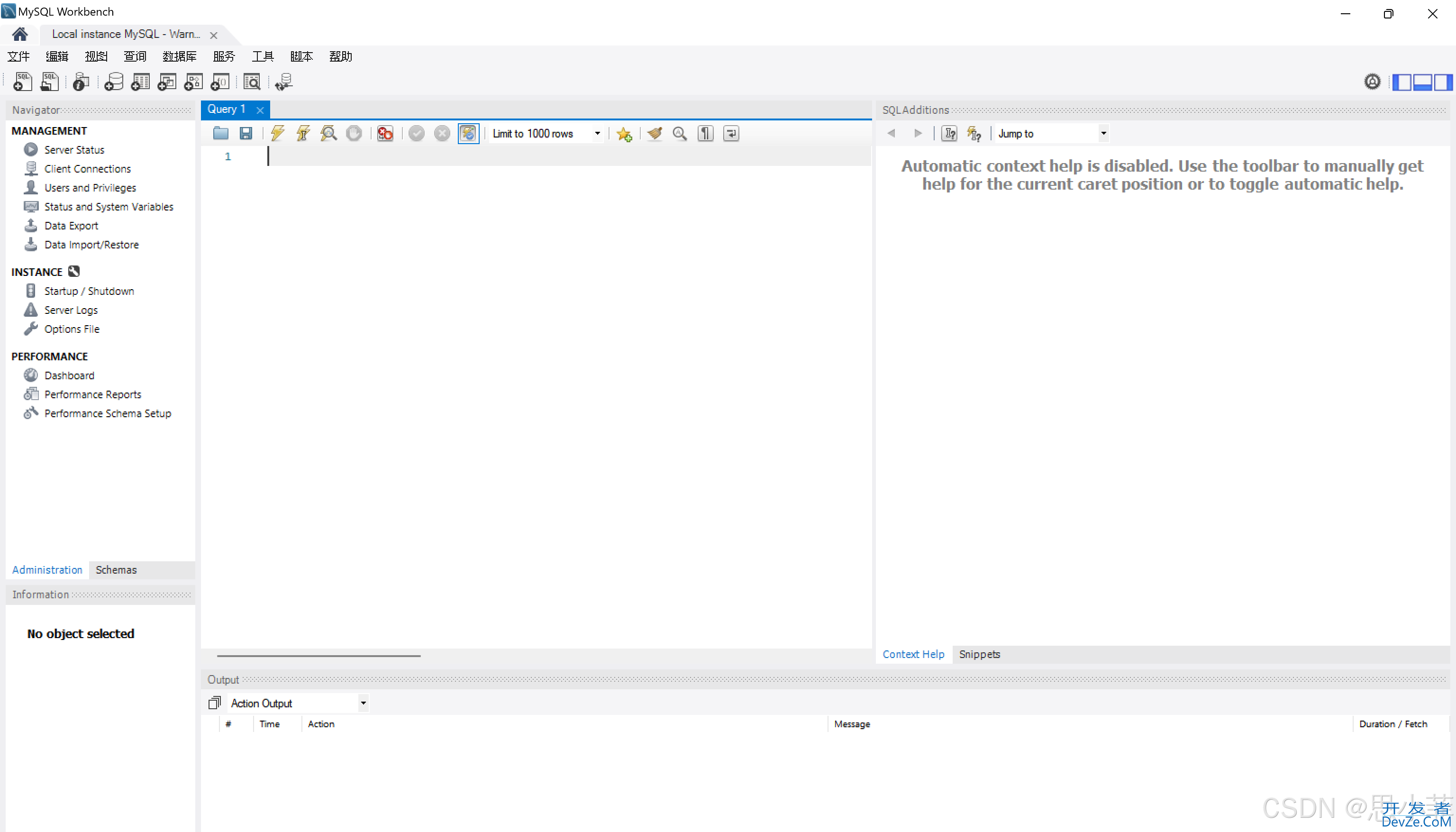Stop query execution hand icon
Image resolution: width=1456 pixels, height=832 pixels.
[354, 133]
